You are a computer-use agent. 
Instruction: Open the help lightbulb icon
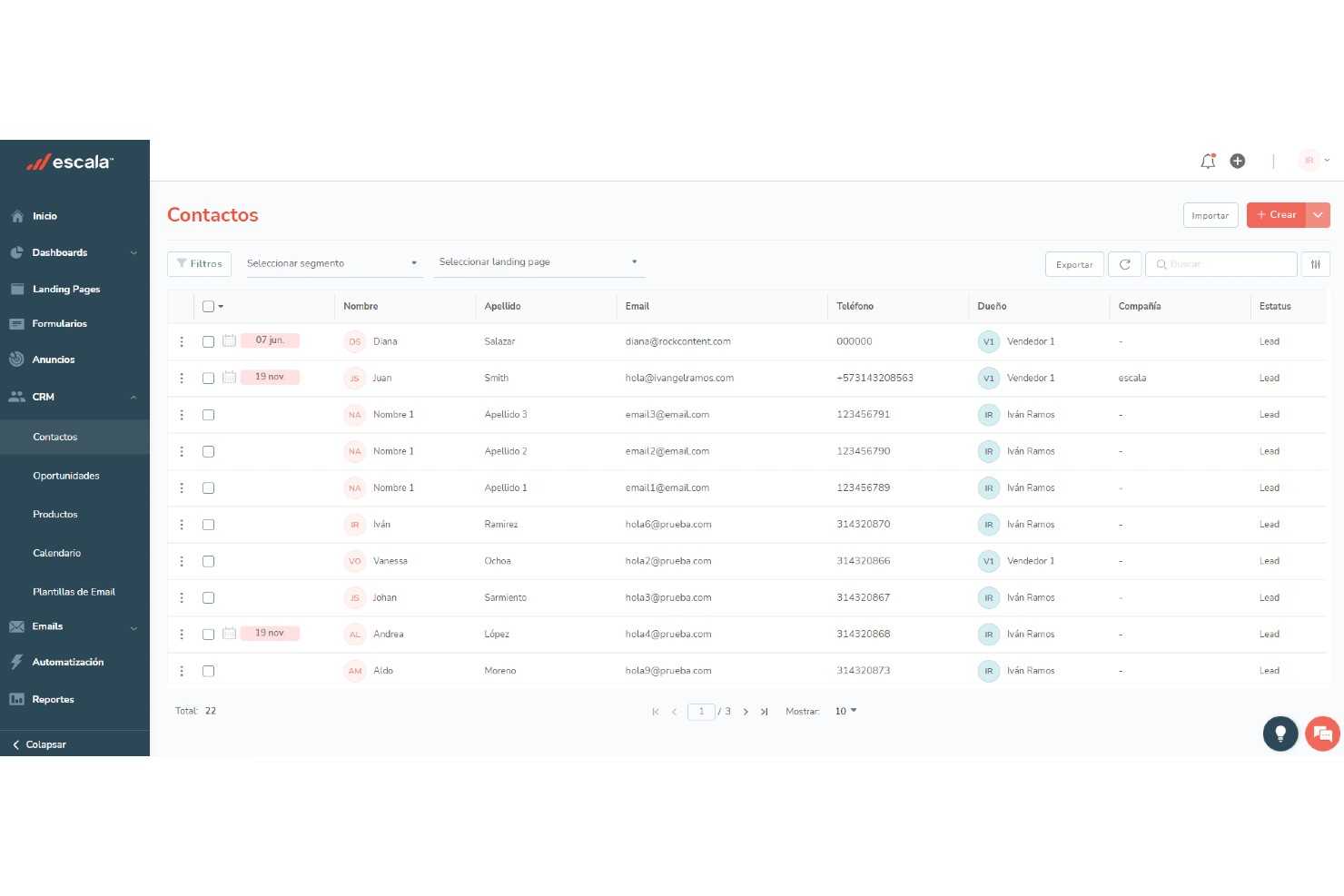[x=1280, y=734]
